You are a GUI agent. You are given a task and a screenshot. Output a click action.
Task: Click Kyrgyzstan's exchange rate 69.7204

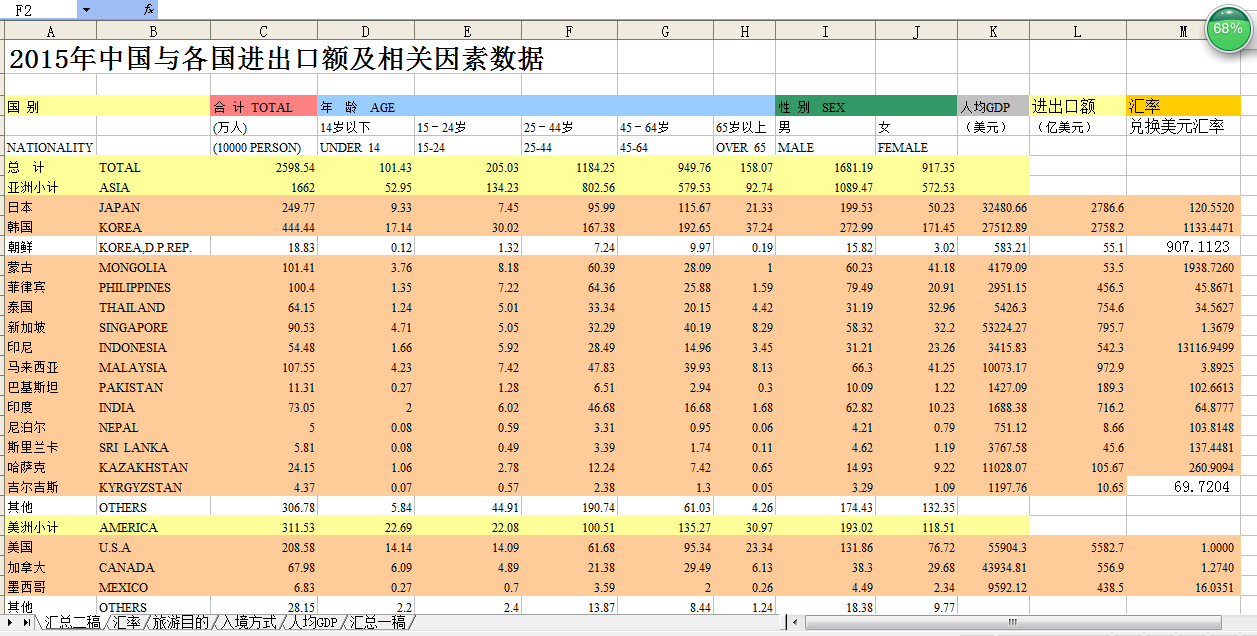coord(1184,487)
